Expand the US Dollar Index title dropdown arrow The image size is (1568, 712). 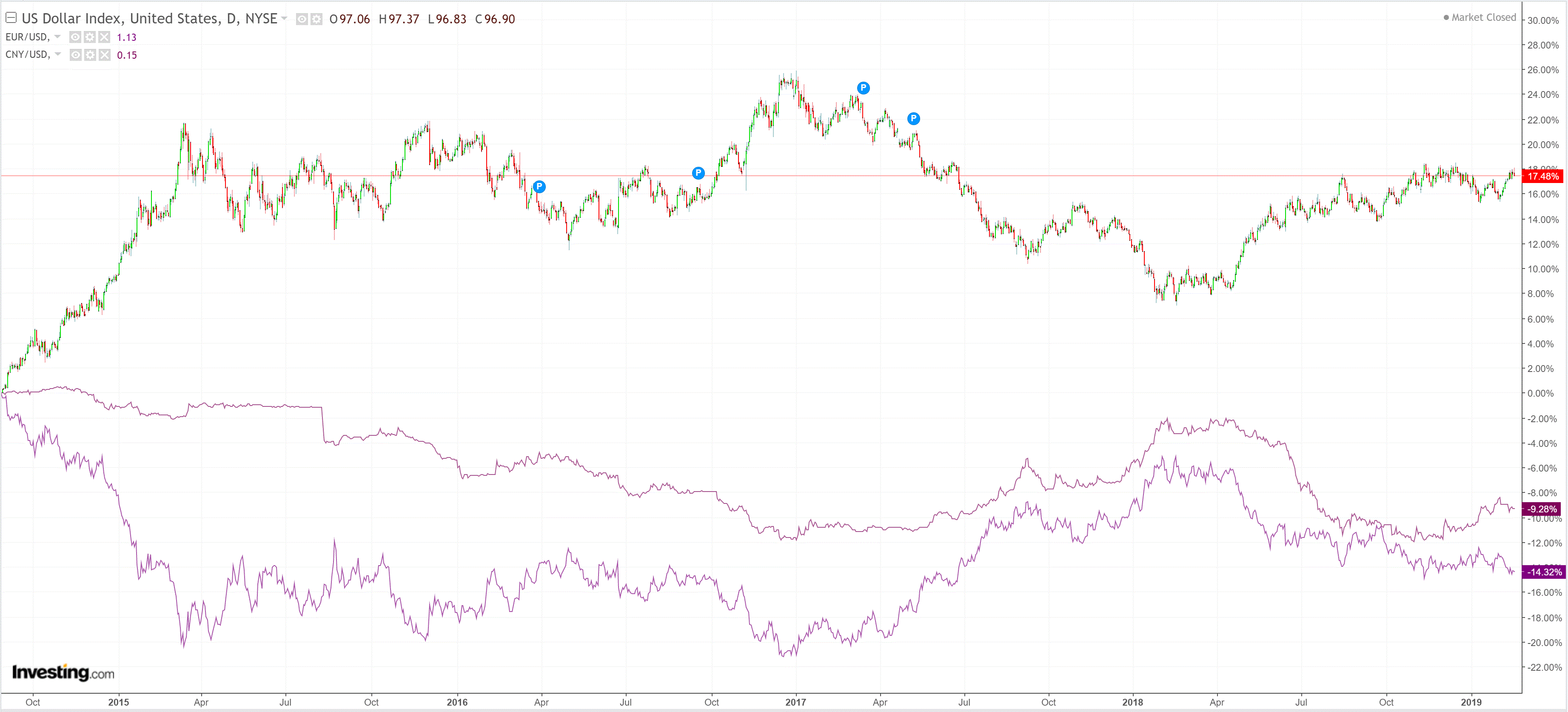[x=284, y=18]
